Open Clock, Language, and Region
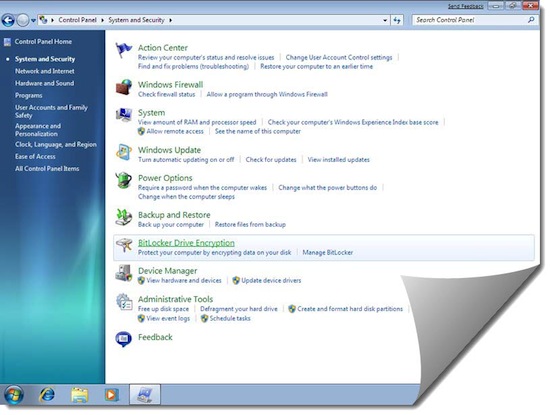 tap(55, 145)
